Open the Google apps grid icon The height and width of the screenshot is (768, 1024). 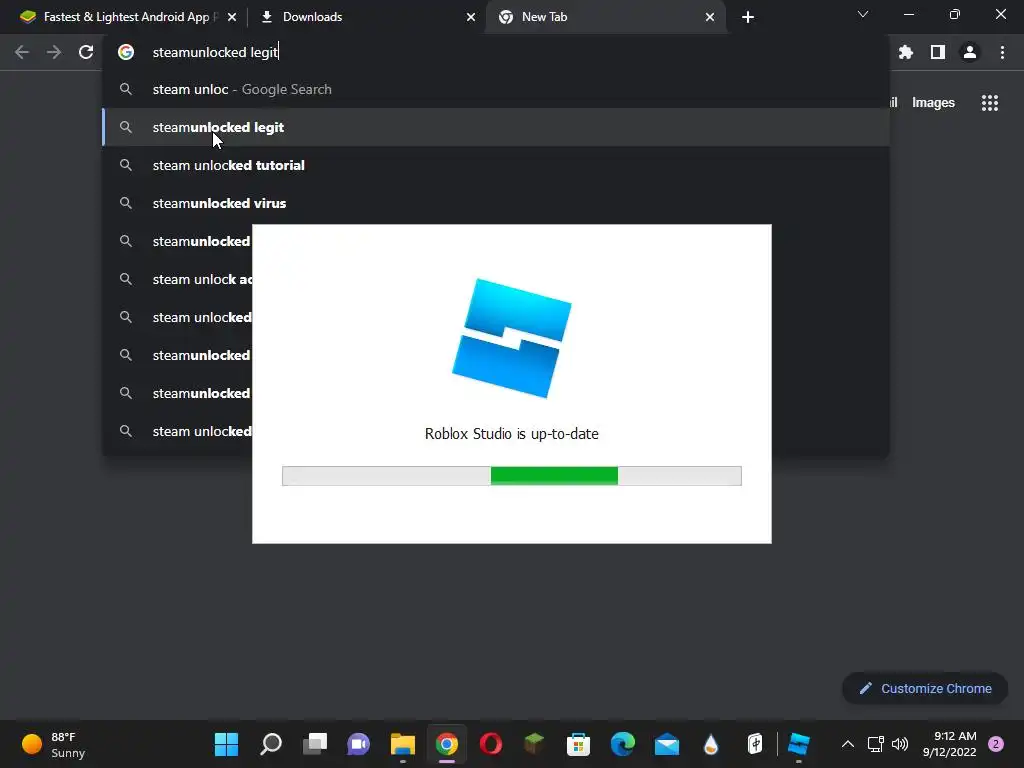coord(990,103)
